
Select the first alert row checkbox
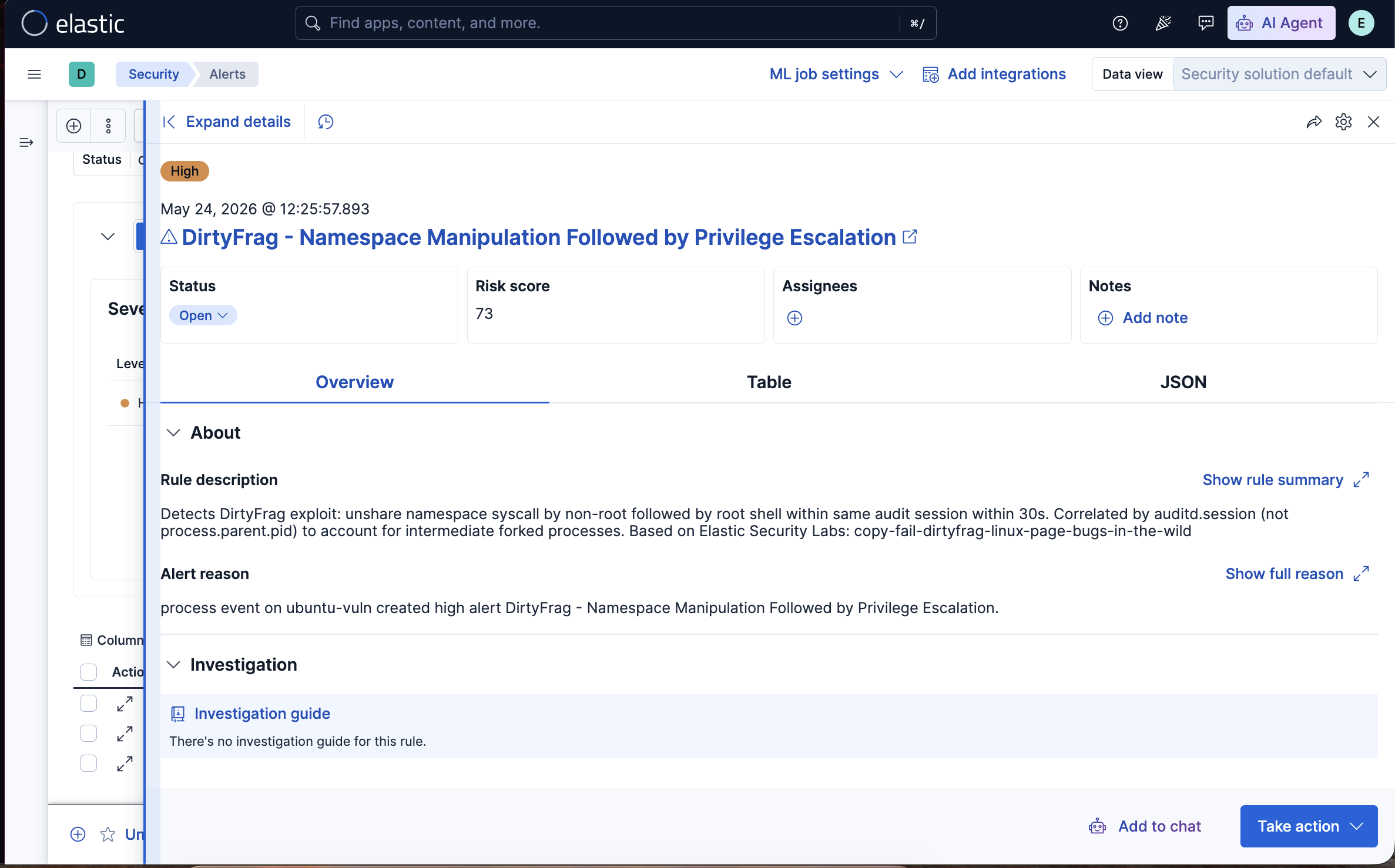tap(88, 704)
